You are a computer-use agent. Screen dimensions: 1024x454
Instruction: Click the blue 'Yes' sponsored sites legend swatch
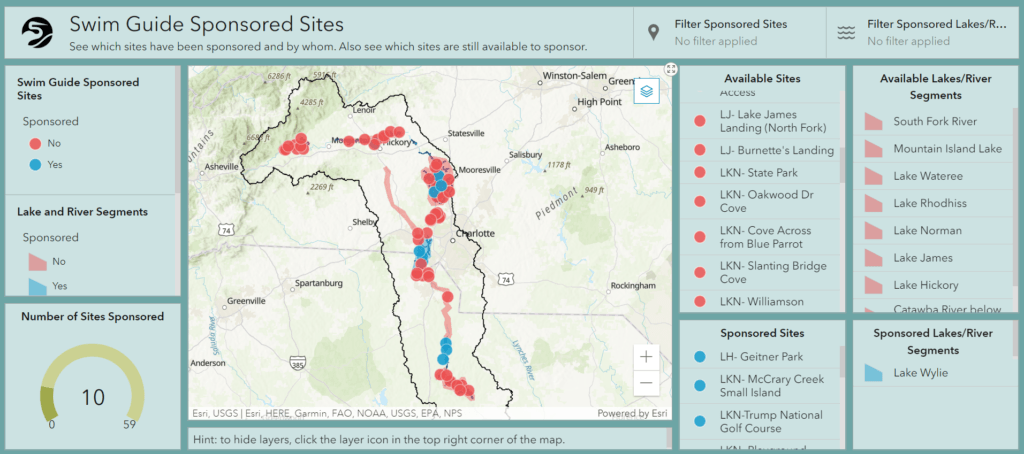(x=35, y=165)
